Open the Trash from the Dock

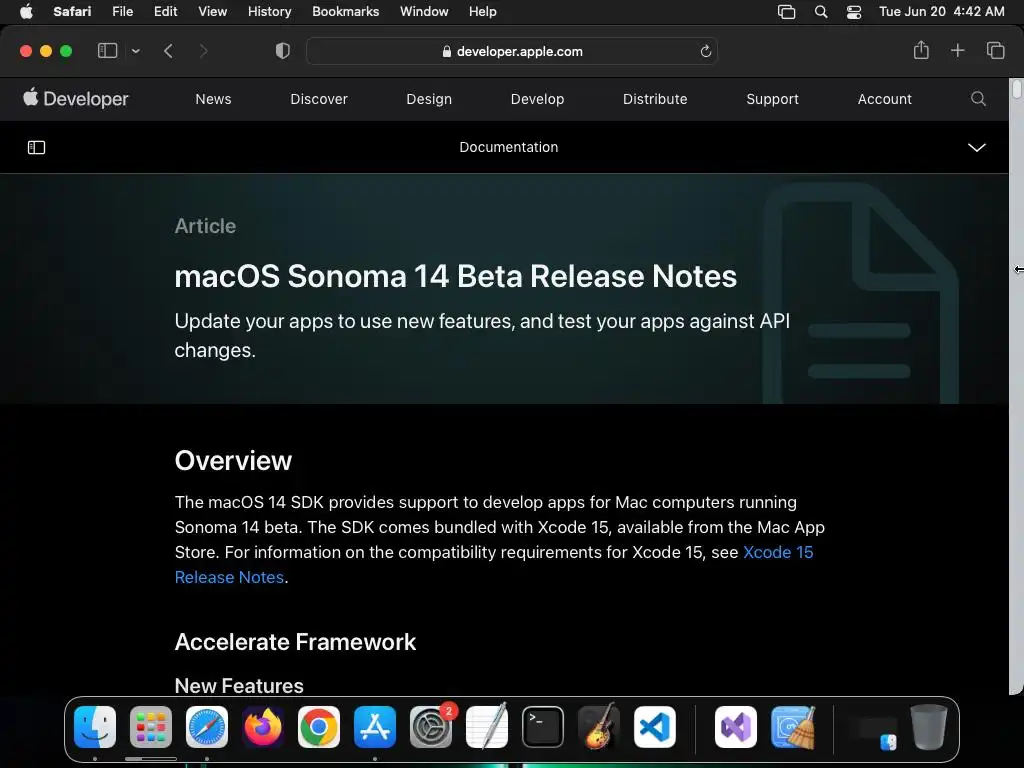(929, 727)
